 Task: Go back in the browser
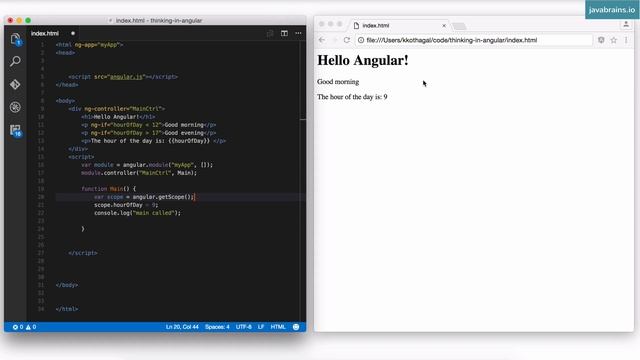[322, 40]
